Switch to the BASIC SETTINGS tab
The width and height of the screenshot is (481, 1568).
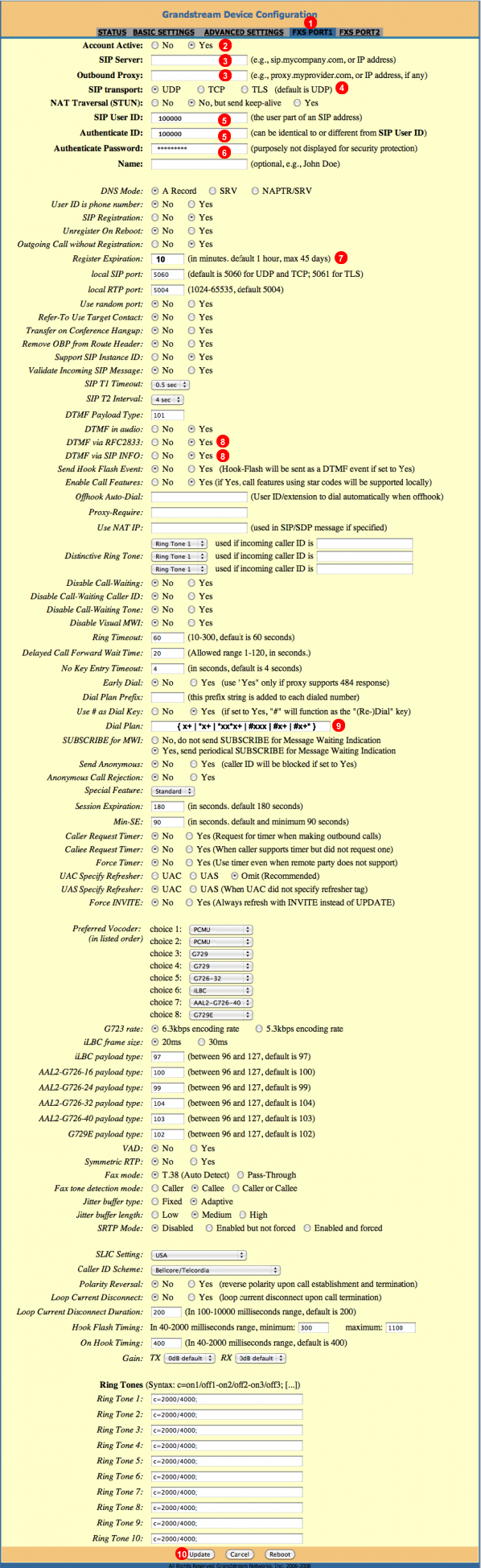click(x=163, y=32)
